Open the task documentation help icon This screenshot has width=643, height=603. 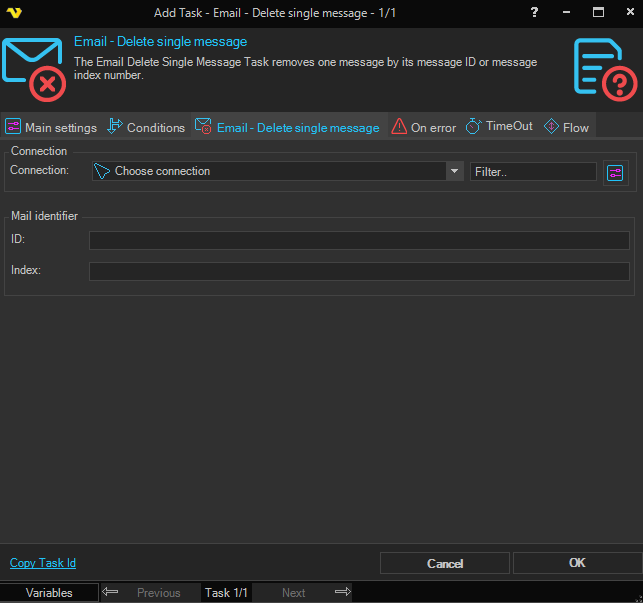tap(606, 69)
